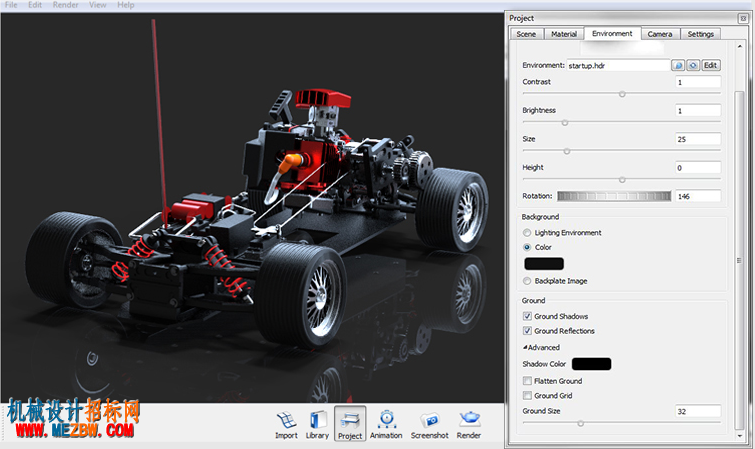
Task: Click the Edit environment button
Action: [x=711, y=65]
